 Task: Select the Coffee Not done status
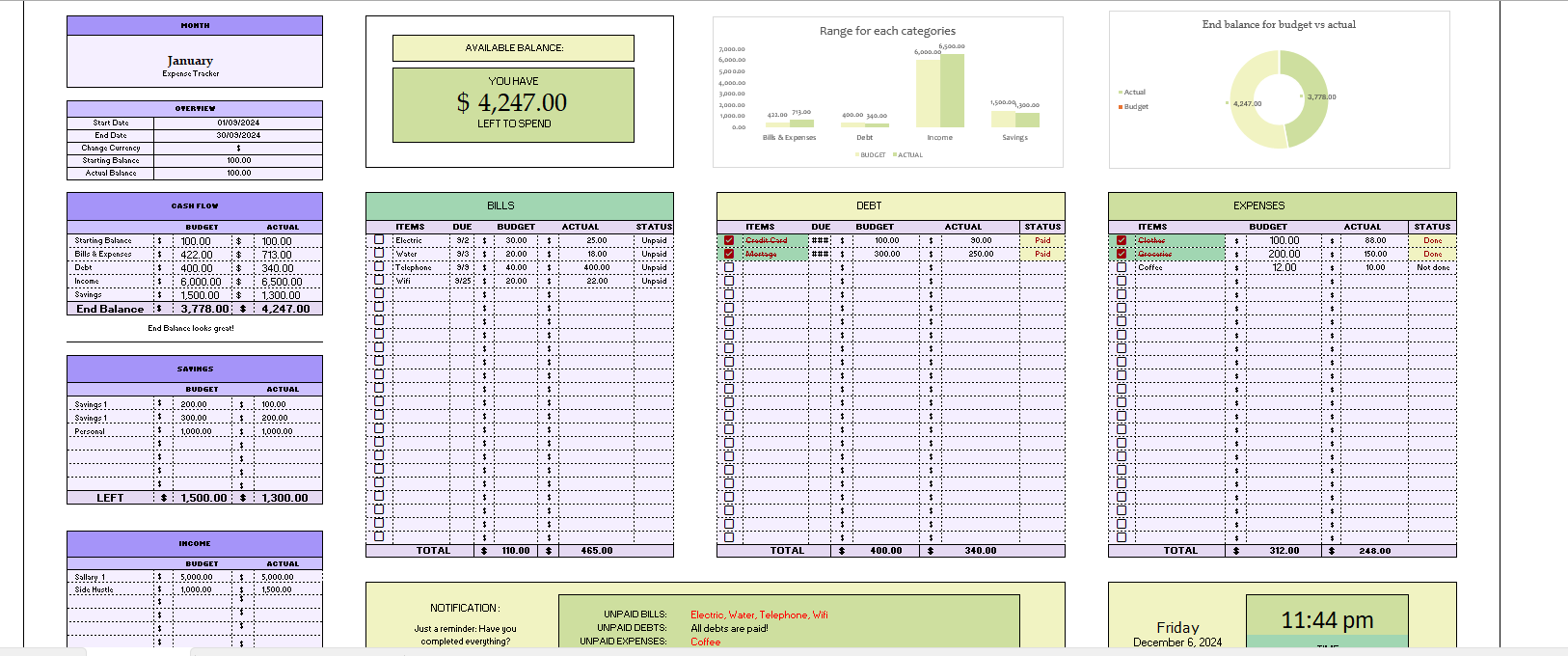[1433, 267]
